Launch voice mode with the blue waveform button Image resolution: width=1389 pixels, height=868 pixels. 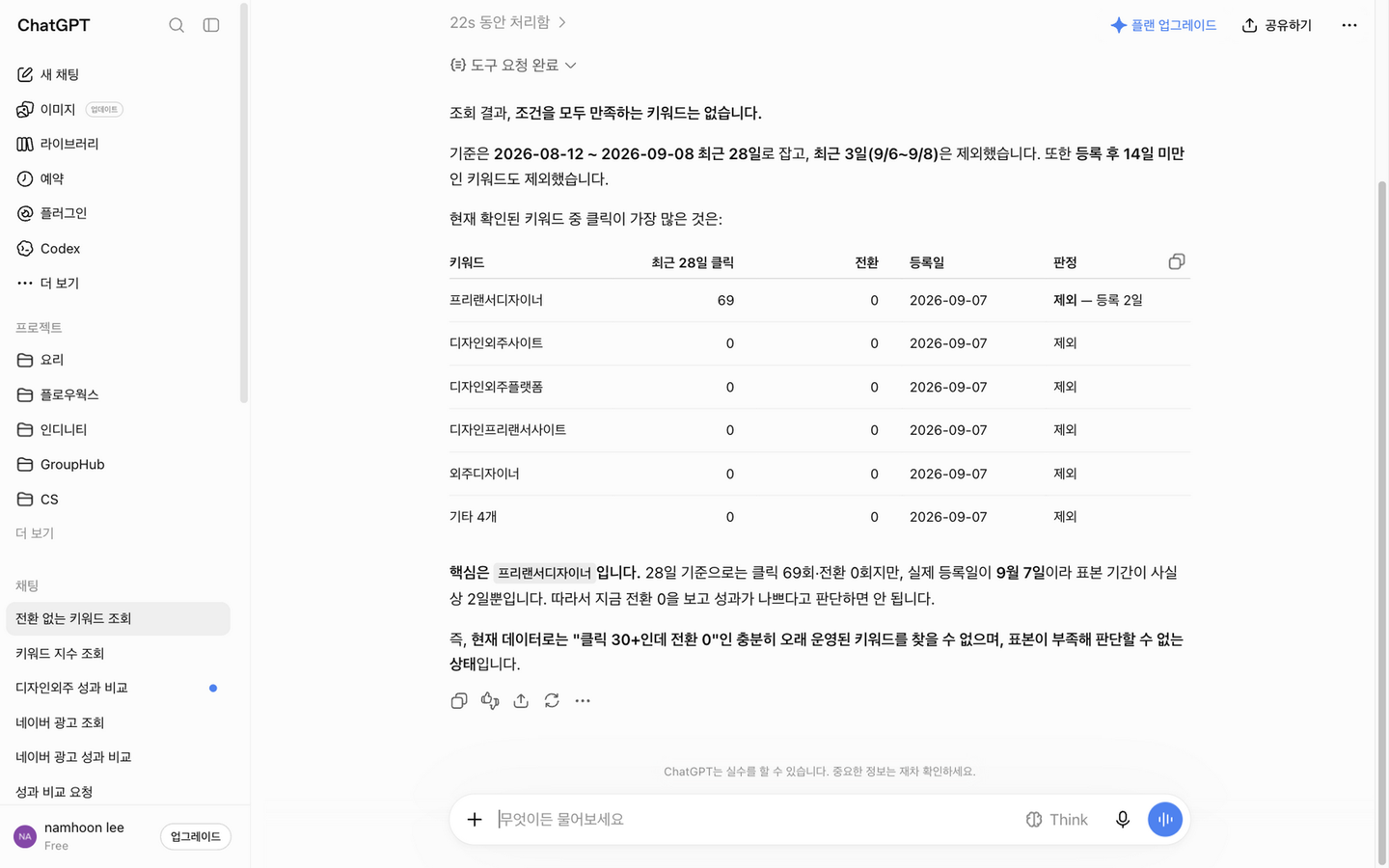coord(1165,820)
